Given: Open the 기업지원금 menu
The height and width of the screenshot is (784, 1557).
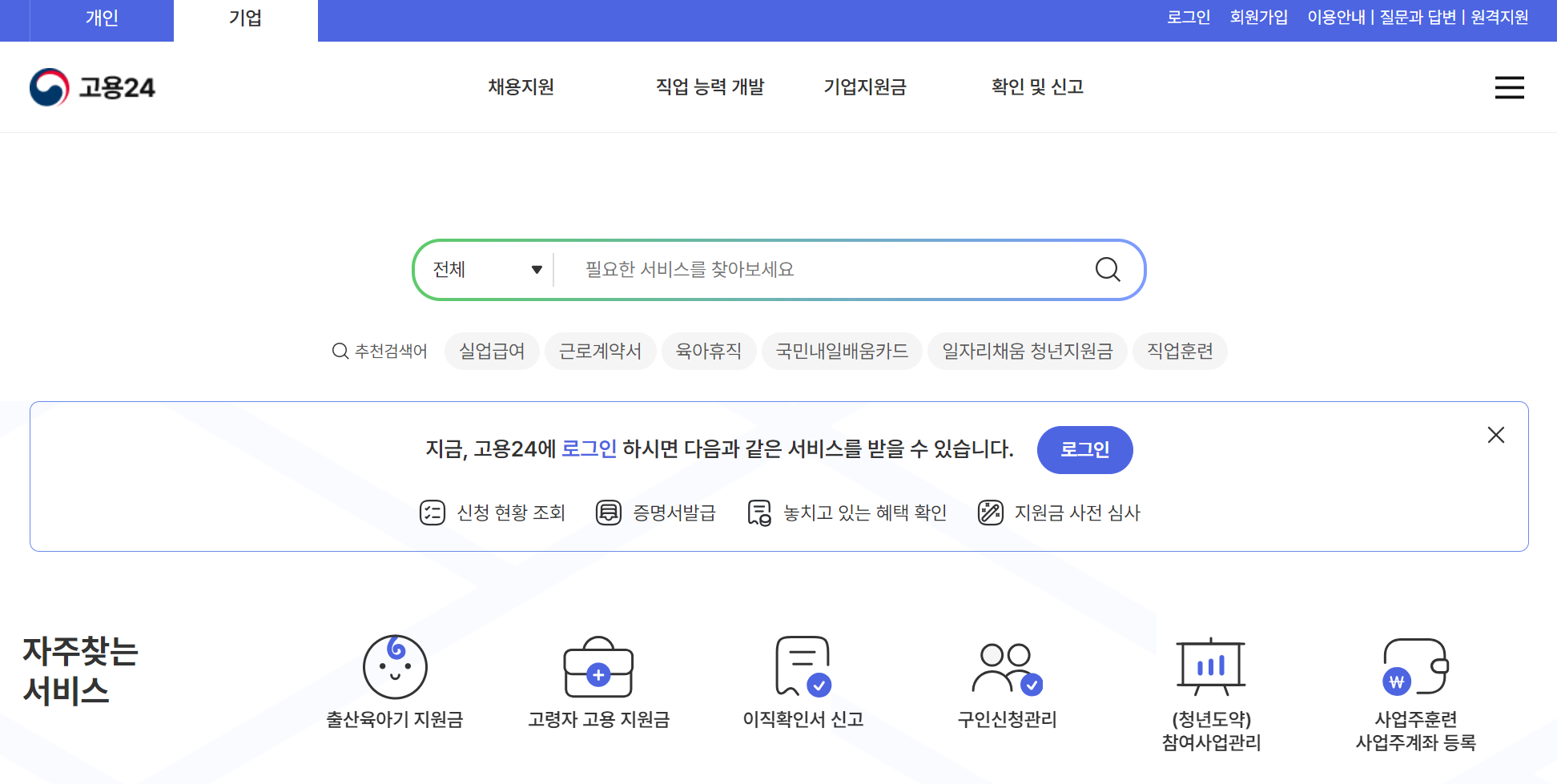Looking at the screenshot, I should pos(864,87).
